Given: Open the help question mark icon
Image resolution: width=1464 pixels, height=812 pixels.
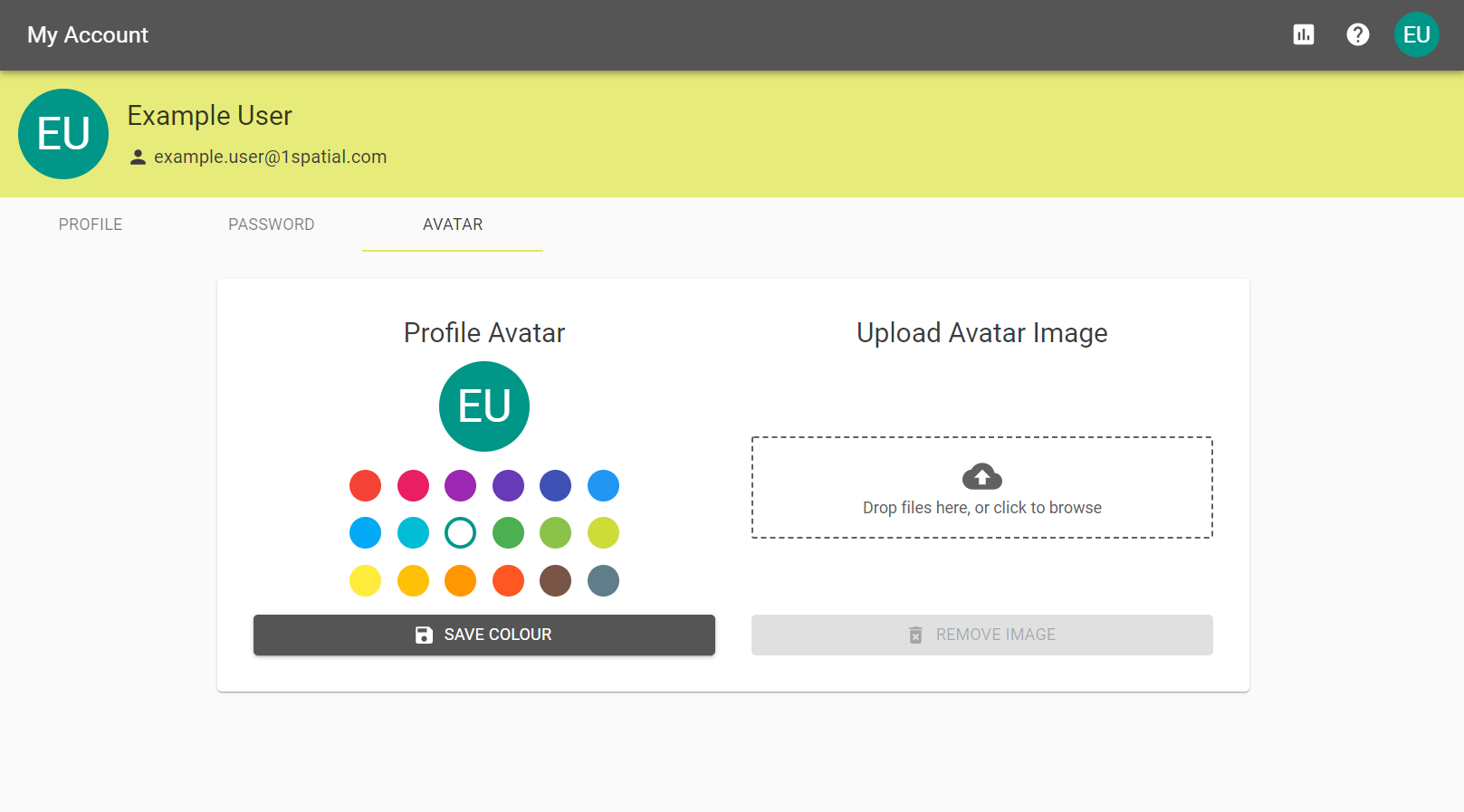Looking at the screenshot, I should point(1358,34).
